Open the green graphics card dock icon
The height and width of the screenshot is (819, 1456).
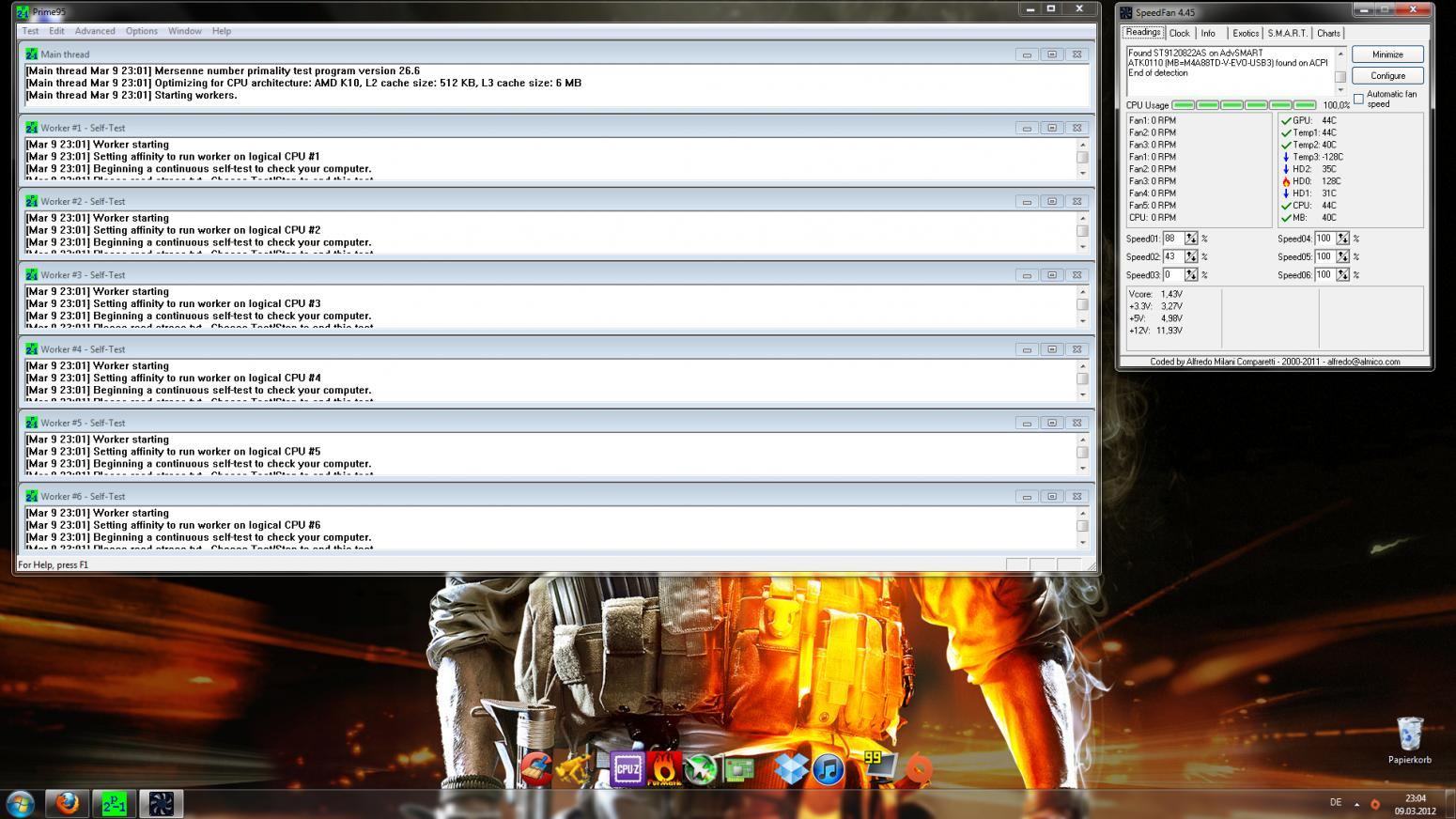tap(739, 770)
